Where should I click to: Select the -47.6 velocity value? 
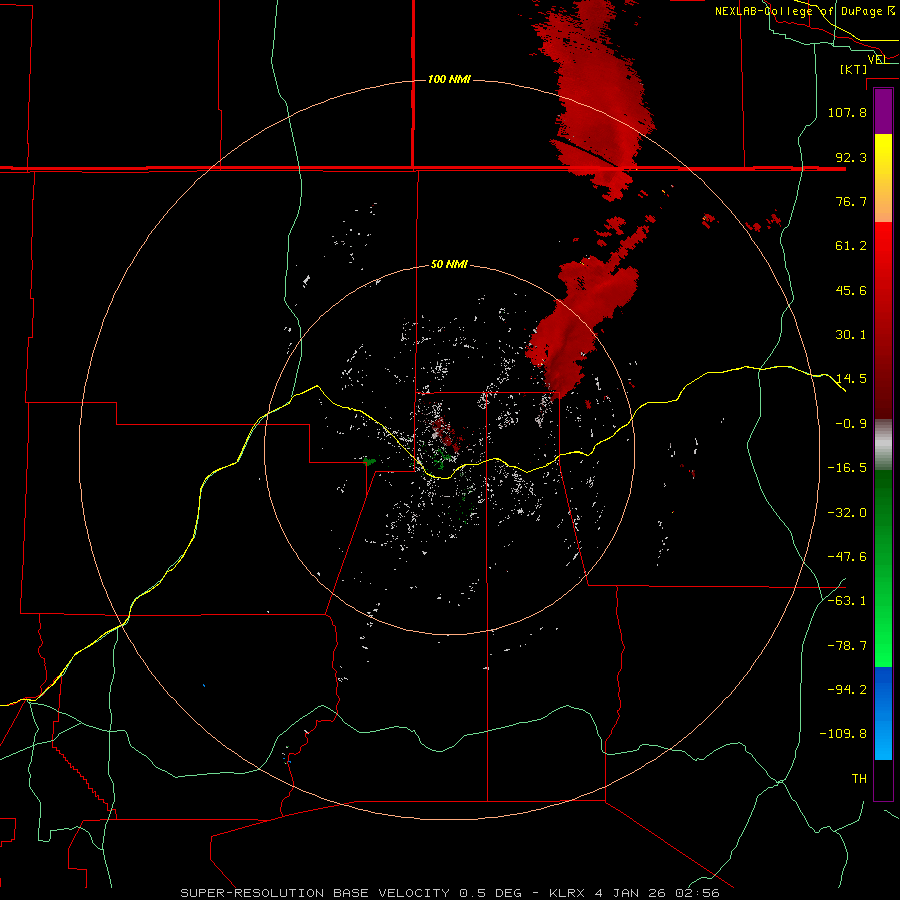(847, 557)
